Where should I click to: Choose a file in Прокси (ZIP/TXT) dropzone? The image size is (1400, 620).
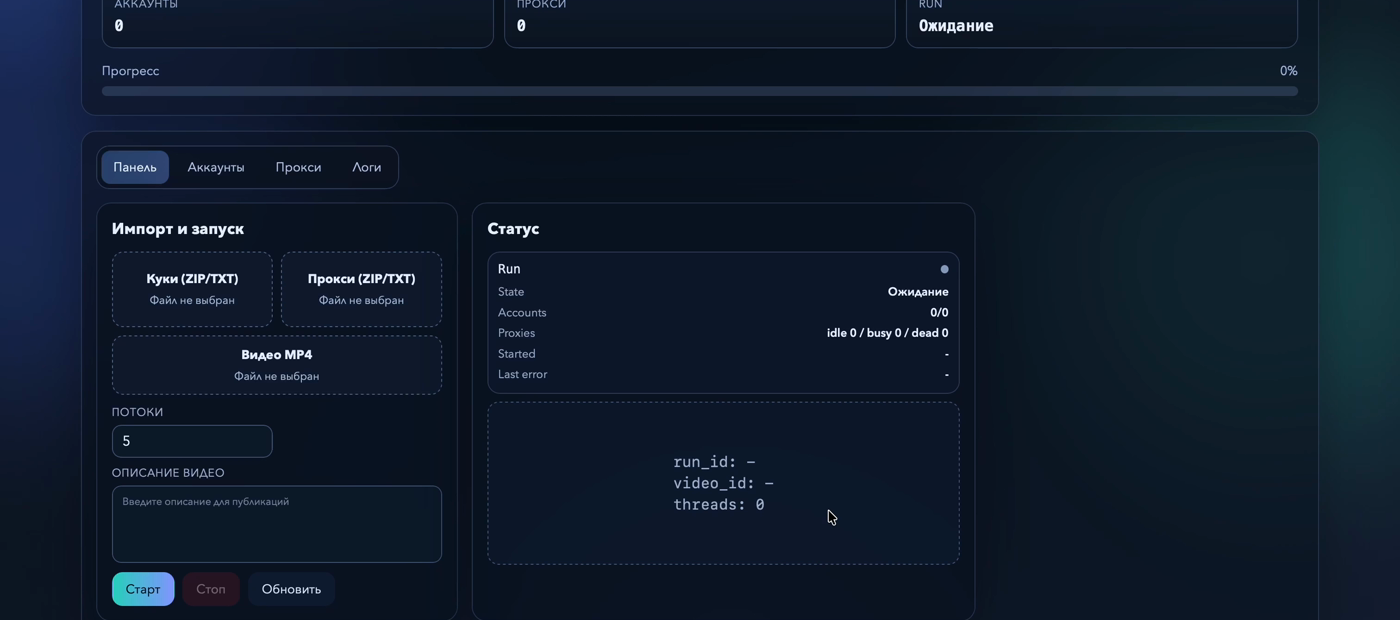tap(361, 289)
